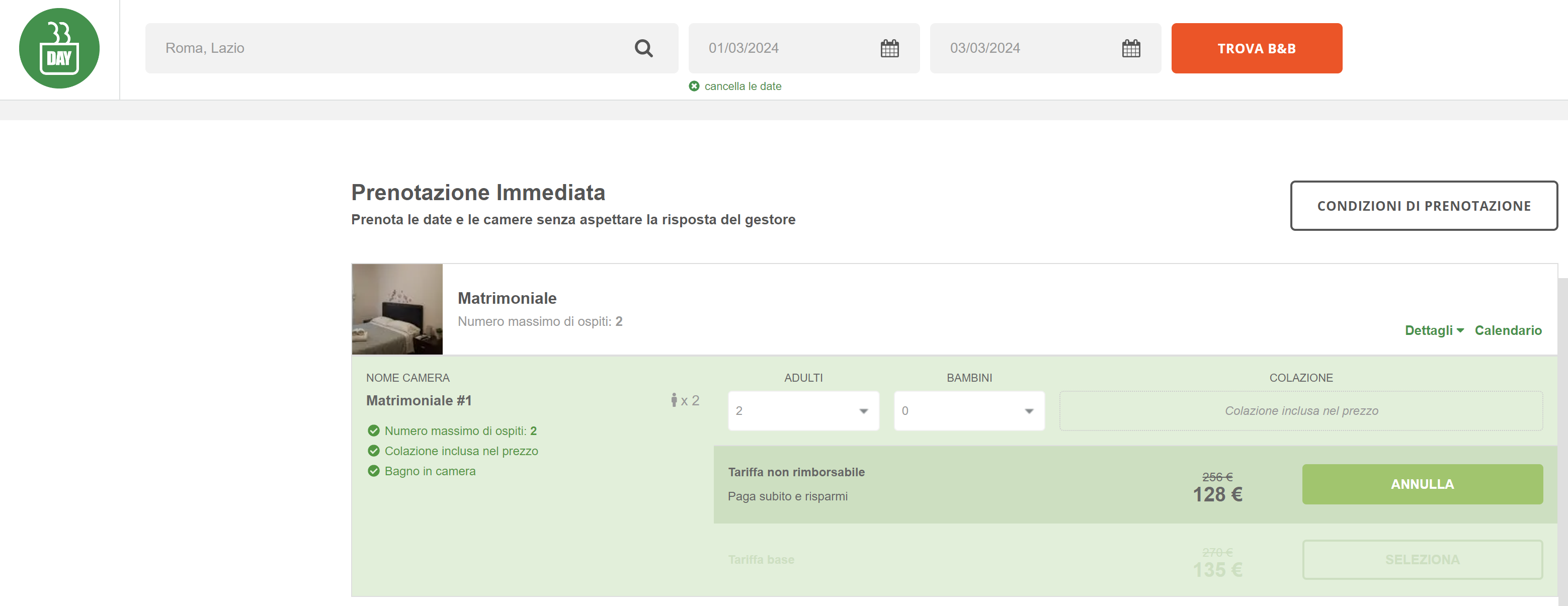Select the Tariffa base rate
This screenshot has height=606, width=1568.
point(1422,559)
